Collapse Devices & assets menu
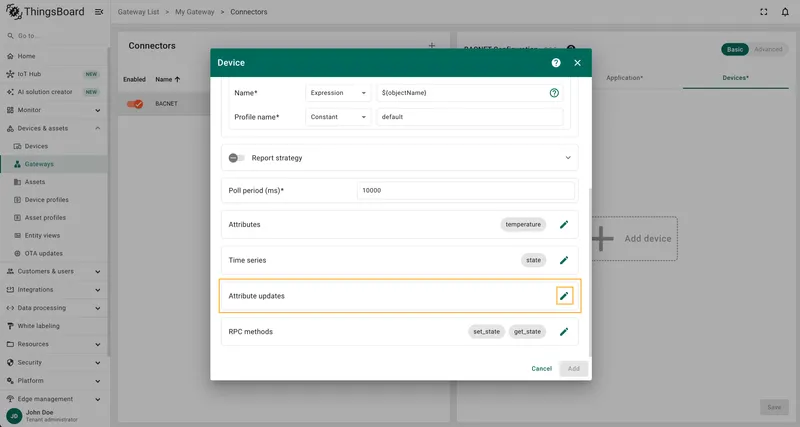The height and width of the screenshot is (427, 800). (x=97, y=128)
